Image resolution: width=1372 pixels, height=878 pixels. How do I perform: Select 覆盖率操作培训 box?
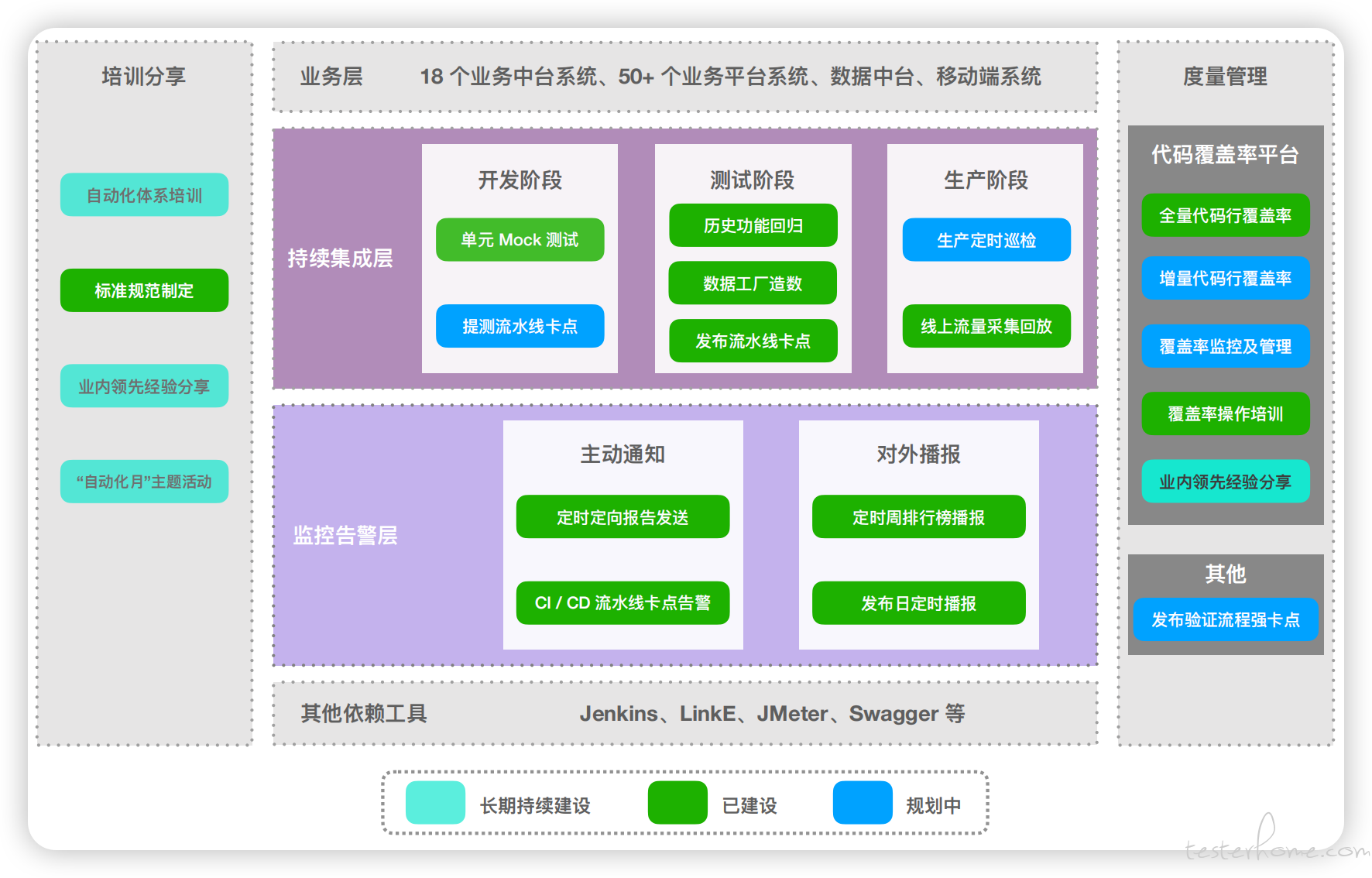1226,413
